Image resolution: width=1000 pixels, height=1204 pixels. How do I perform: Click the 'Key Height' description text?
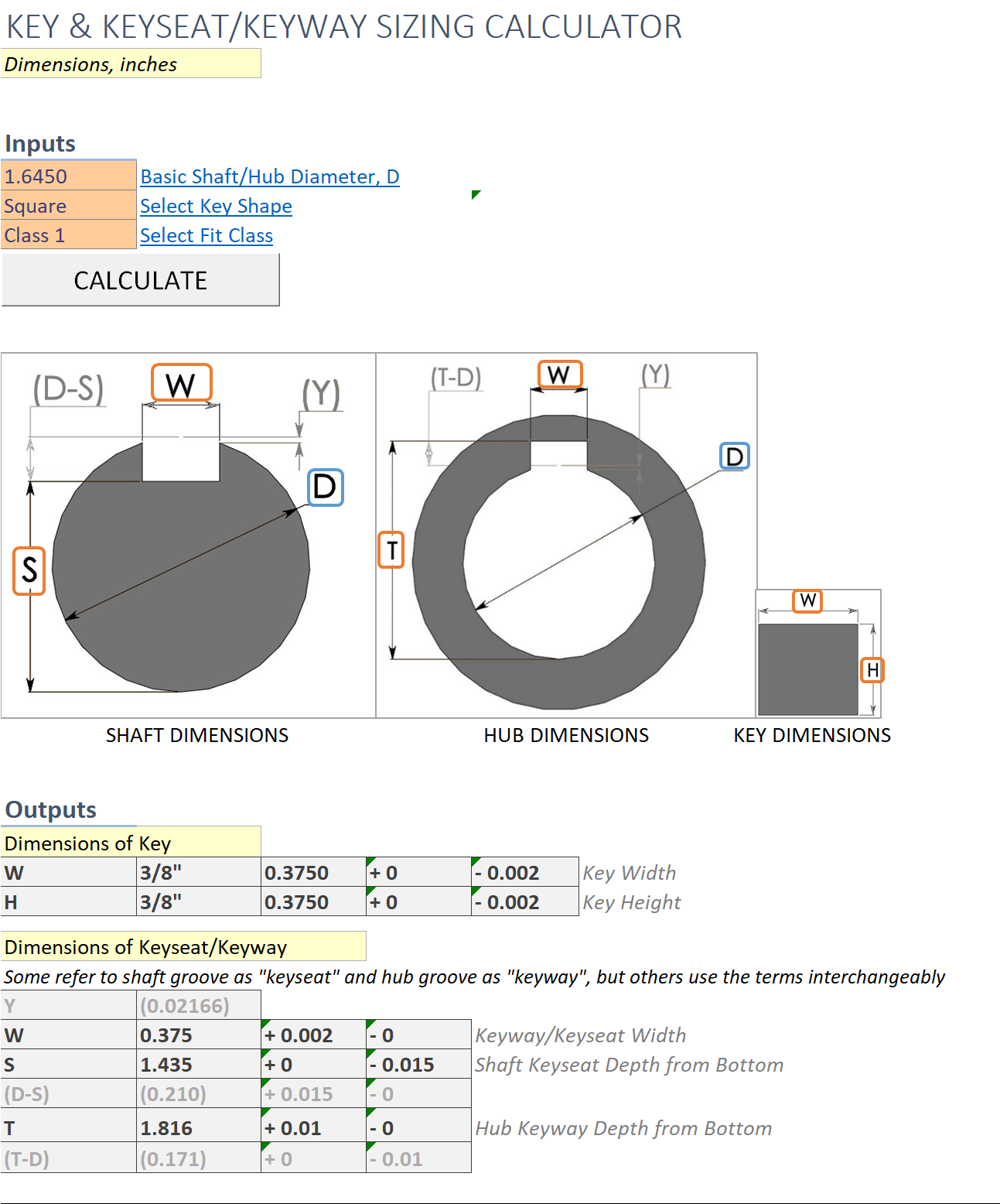[632, 902]
